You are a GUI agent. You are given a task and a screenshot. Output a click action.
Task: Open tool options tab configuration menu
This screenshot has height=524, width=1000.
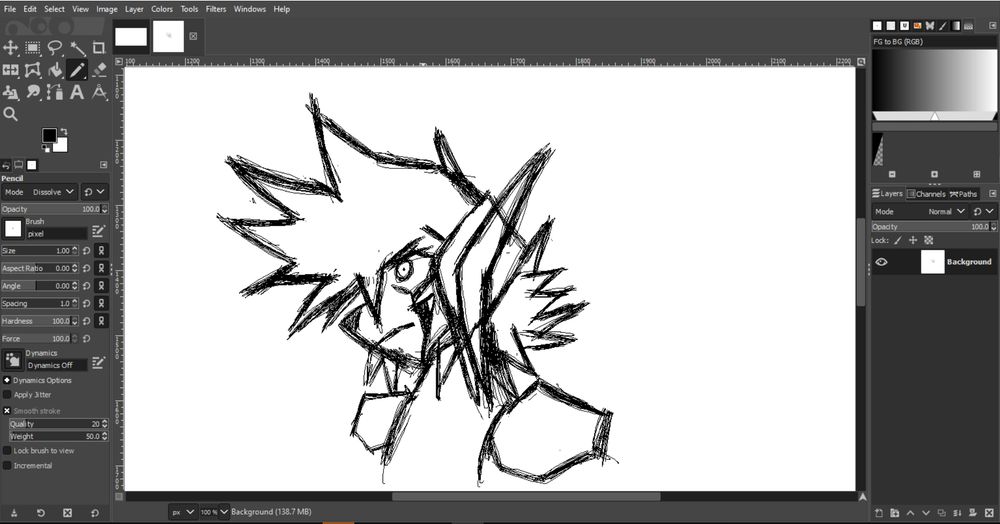pos(104,165)
